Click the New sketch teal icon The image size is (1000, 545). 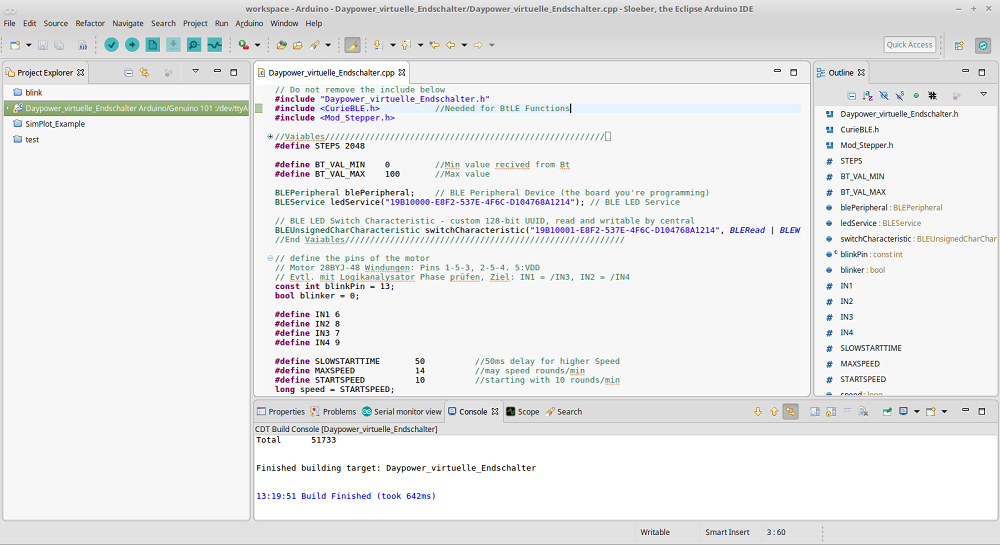(152, 45)
